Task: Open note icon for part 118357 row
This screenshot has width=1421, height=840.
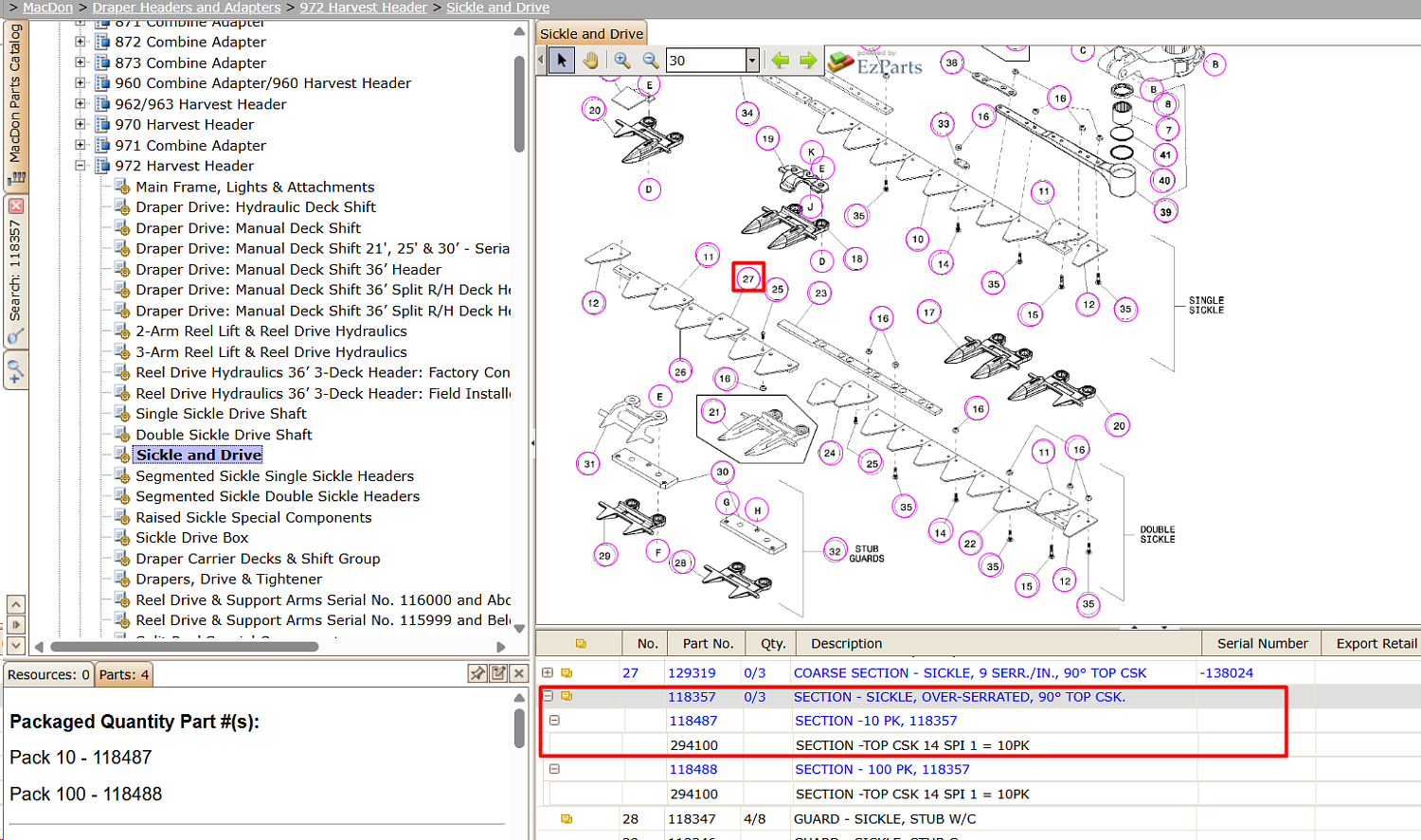Action: [567, 697]
